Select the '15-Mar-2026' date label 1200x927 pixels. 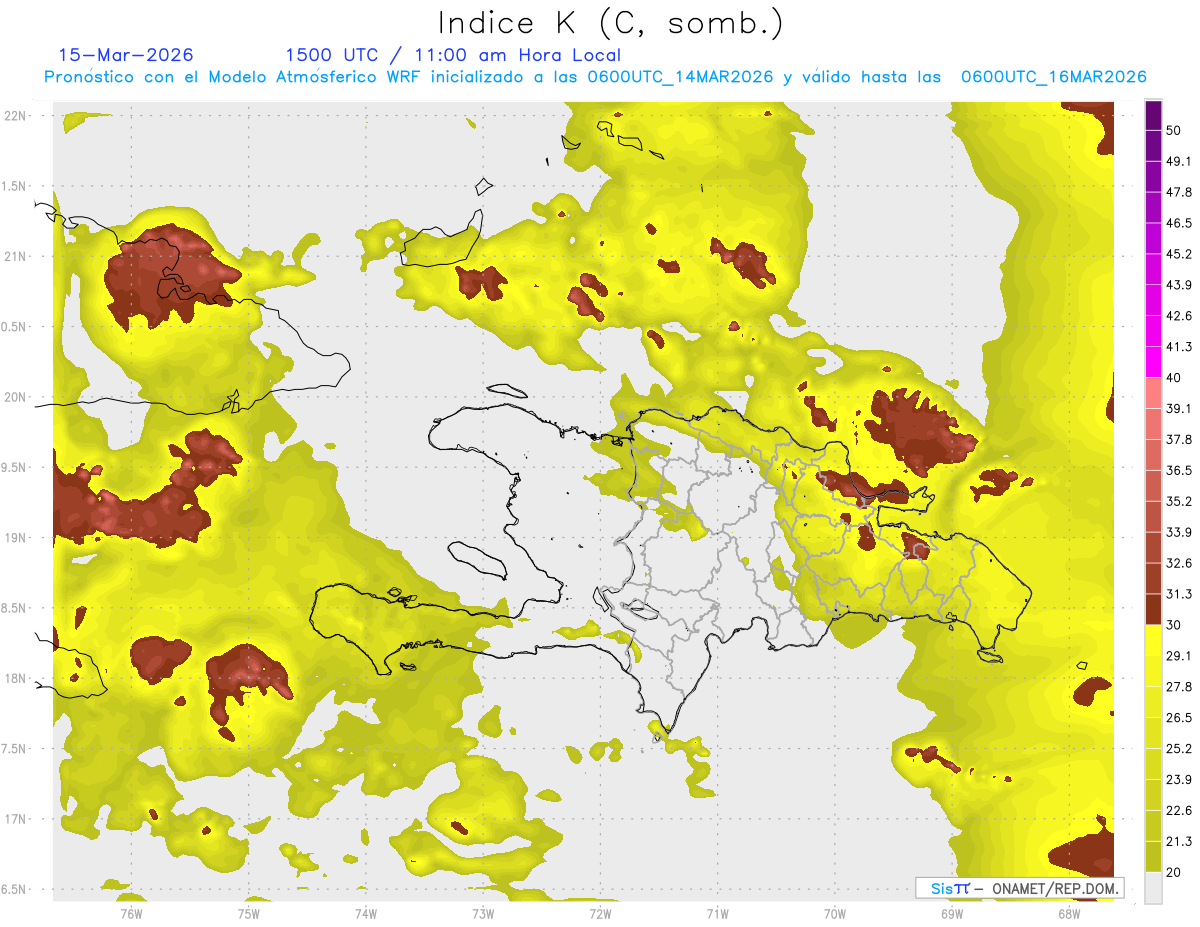[126, 55]
